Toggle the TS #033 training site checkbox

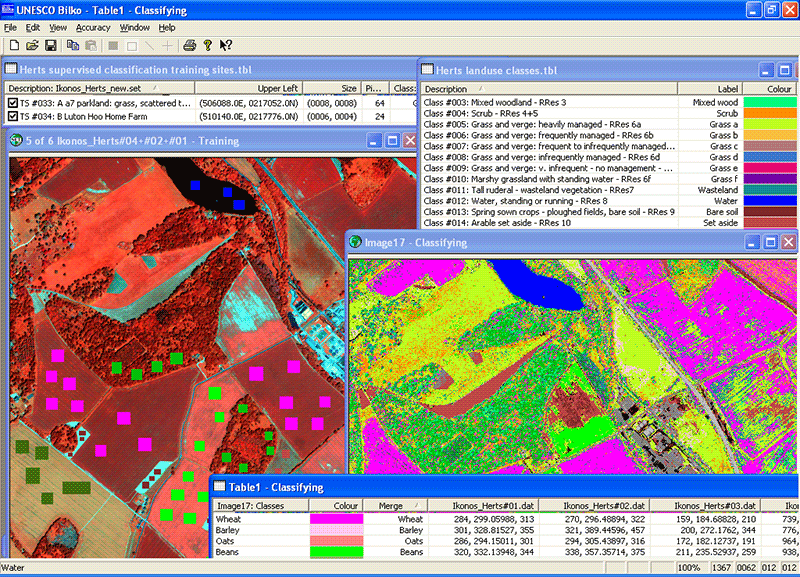tap(13, 103)
